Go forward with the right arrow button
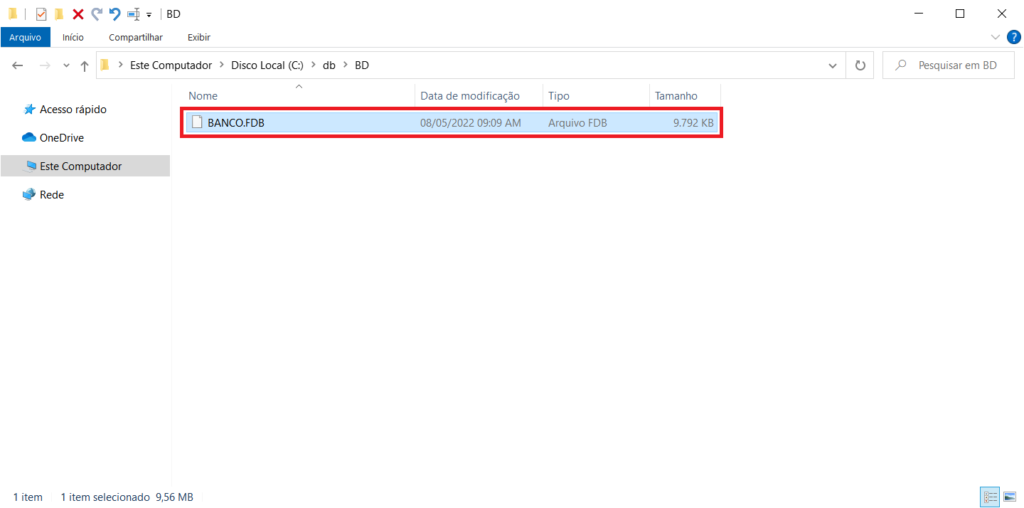1024x508 pixels. tap(44, 66)
